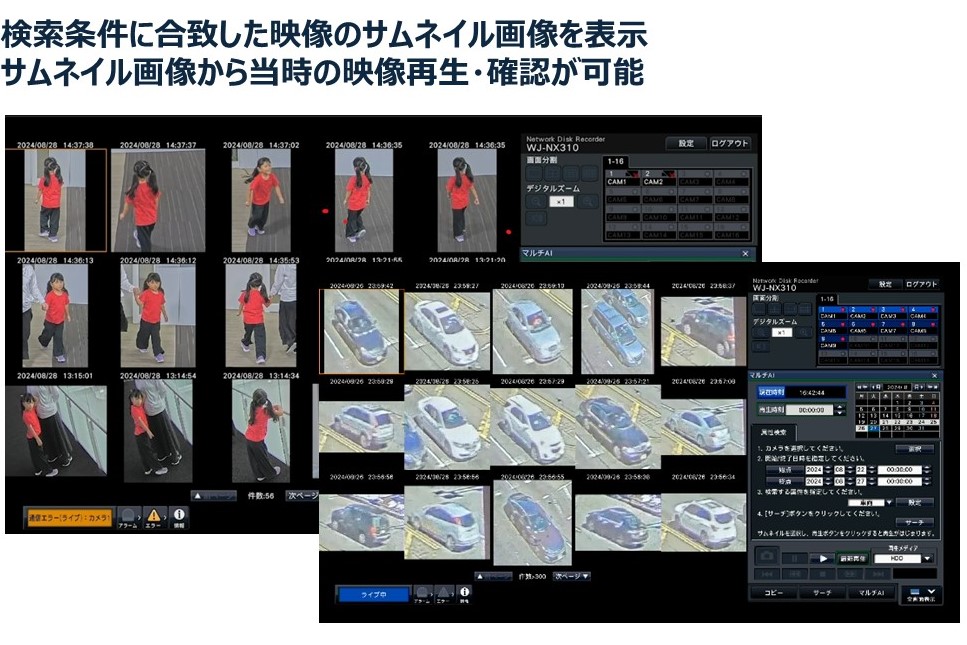The width and height of the screenshot is (967, 645).
Task: Click the magnifier left of ×1 in the vehicle-search window
Action: (760, 332)
